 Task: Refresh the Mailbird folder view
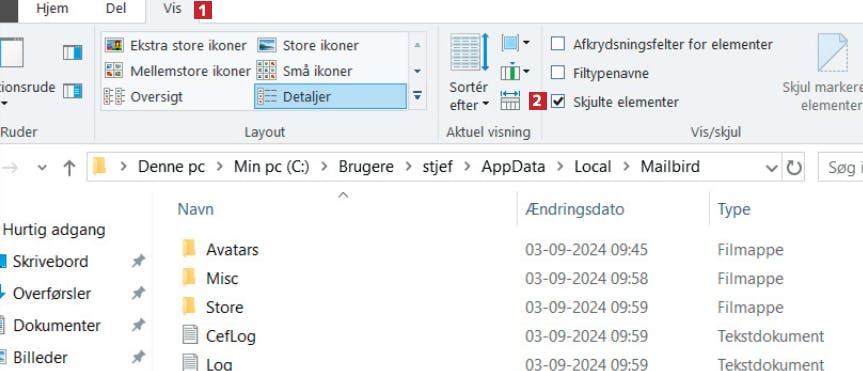(x=794, y=167)
